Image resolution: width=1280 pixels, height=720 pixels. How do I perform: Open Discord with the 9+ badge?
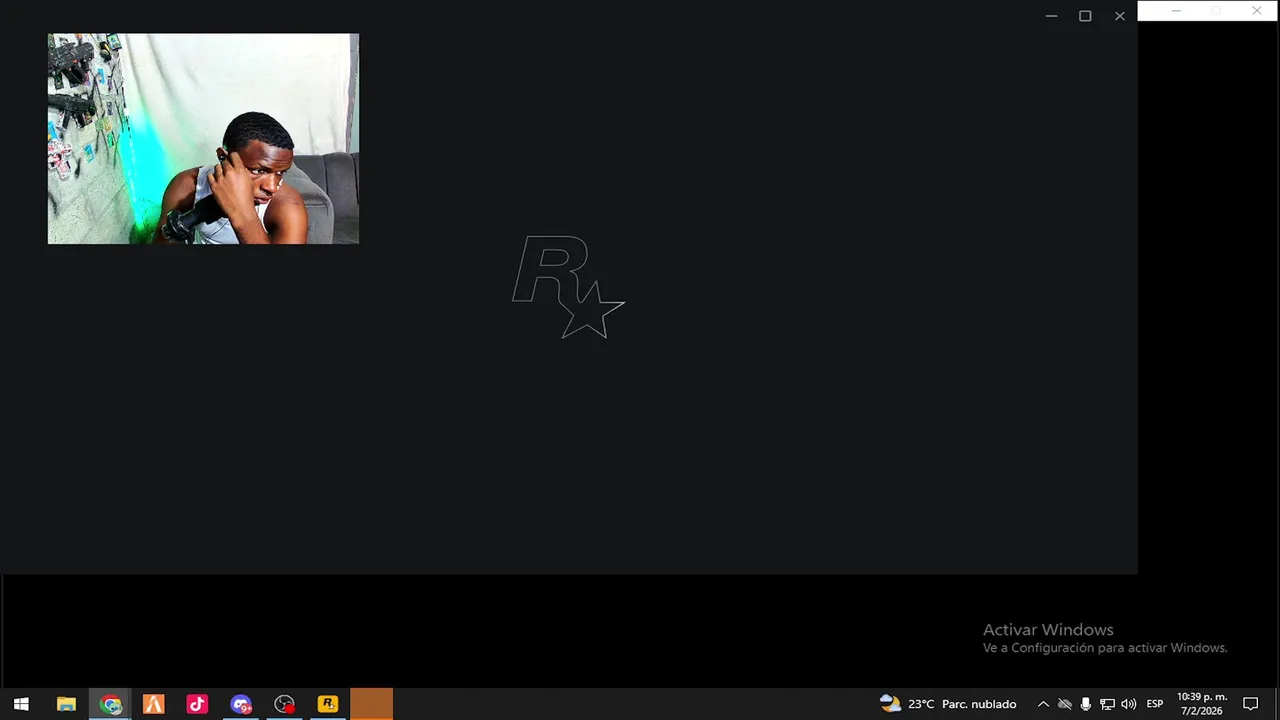click(x=241, y=704)
